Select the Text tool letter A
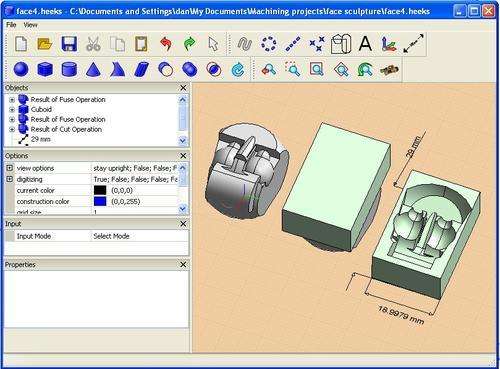500x369 pixels. (365, 44)
